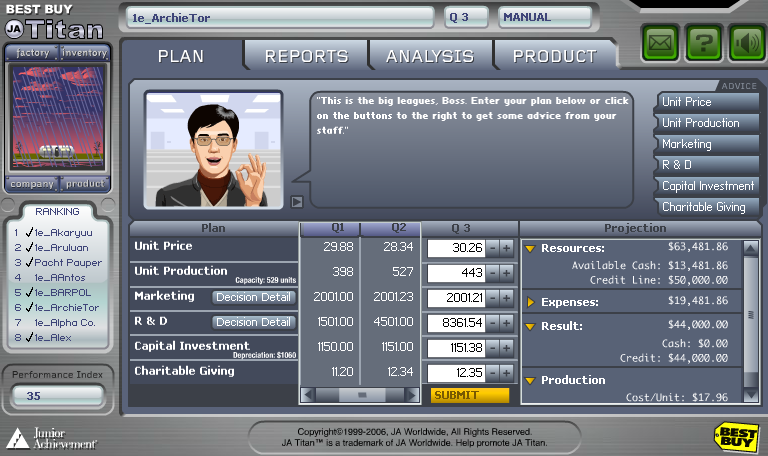Collapse the Resources section
768x456 pixels.
530,248
